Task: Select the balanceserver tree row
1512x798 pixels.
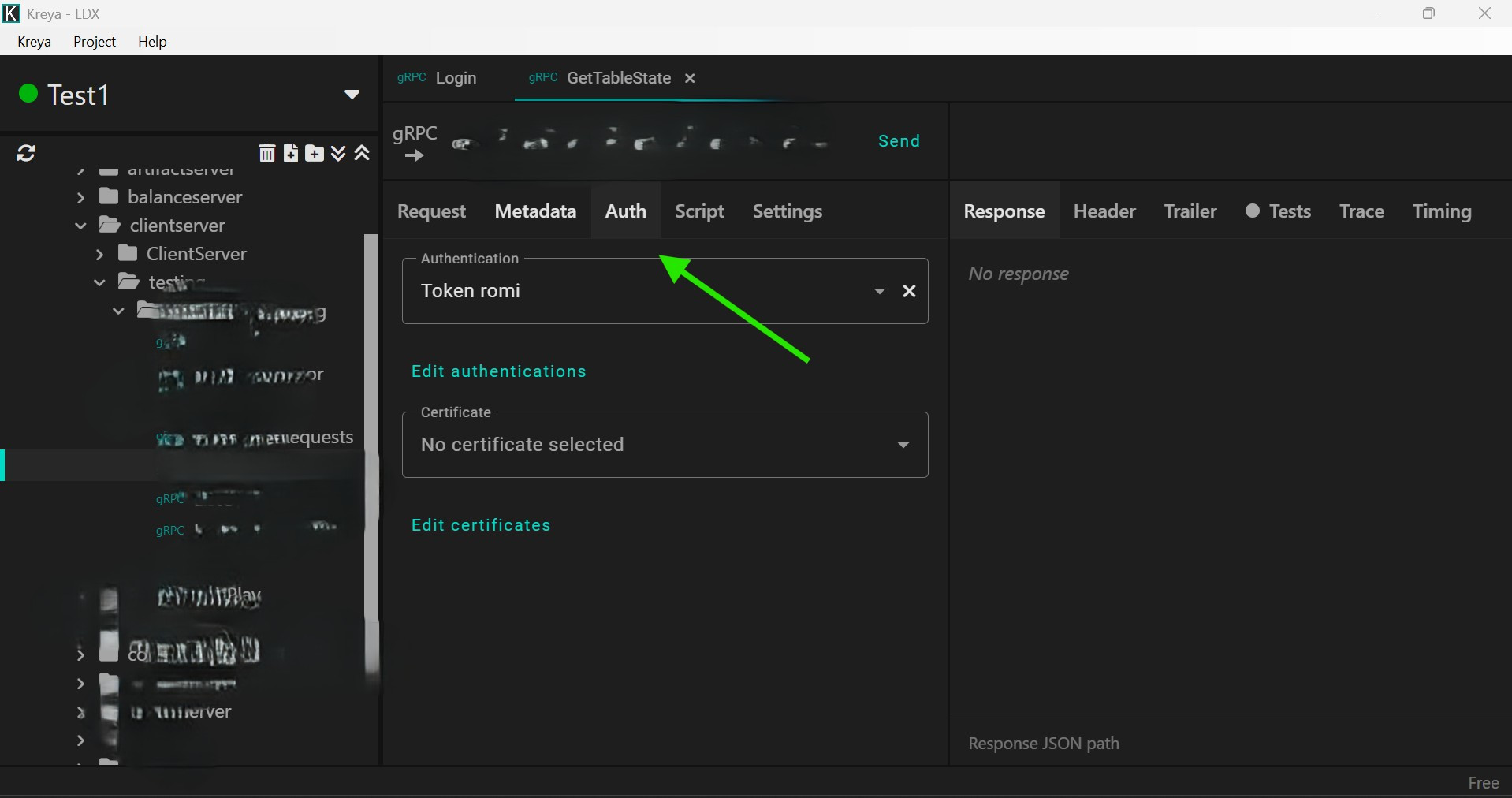Action: [183, 197]
